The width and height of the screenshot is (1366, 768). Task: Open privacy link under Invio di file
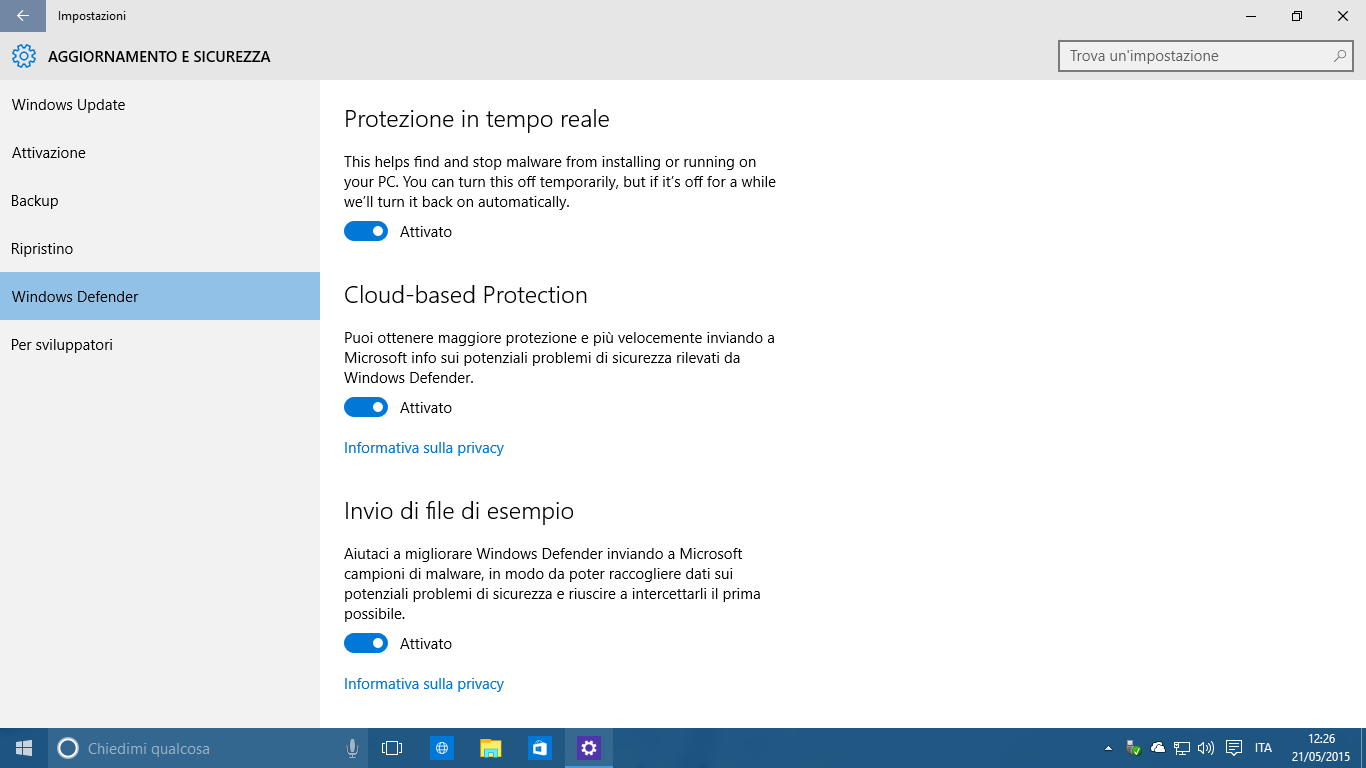[424, 684]
